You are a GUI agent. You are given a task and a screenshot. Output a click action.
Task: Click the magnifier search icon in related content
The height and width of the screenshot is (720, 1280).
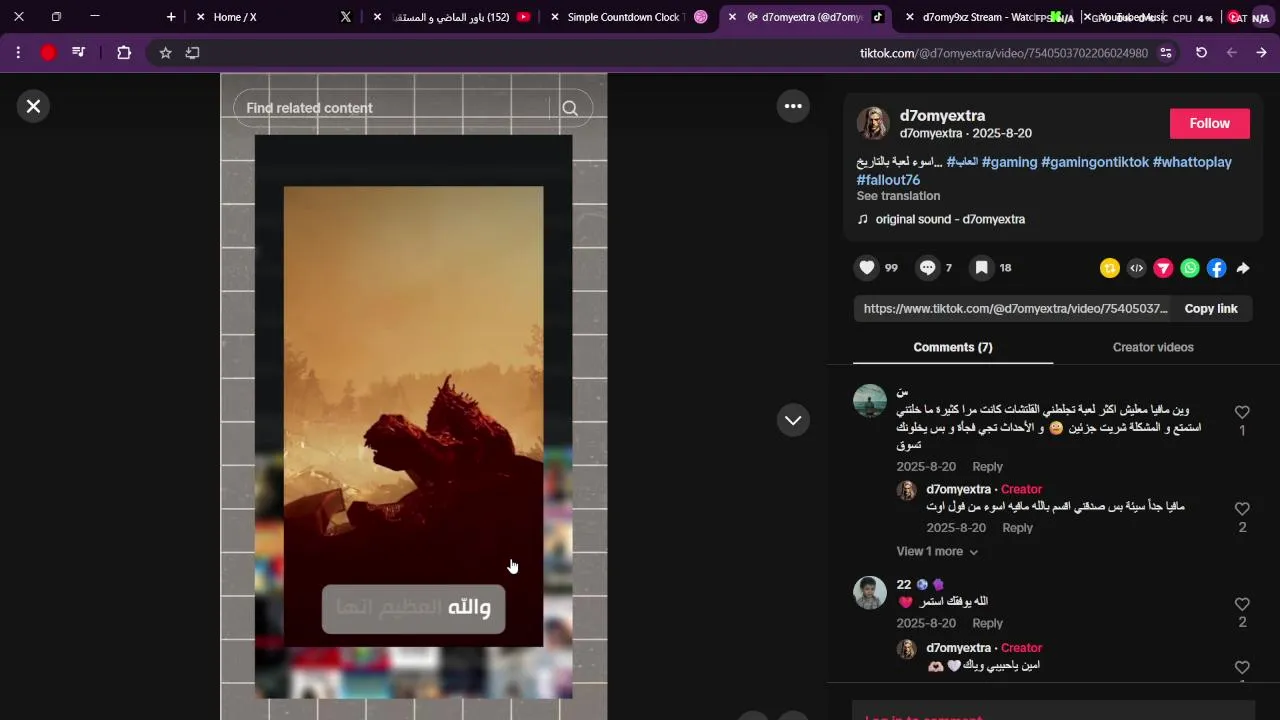[x=570, y=108]
